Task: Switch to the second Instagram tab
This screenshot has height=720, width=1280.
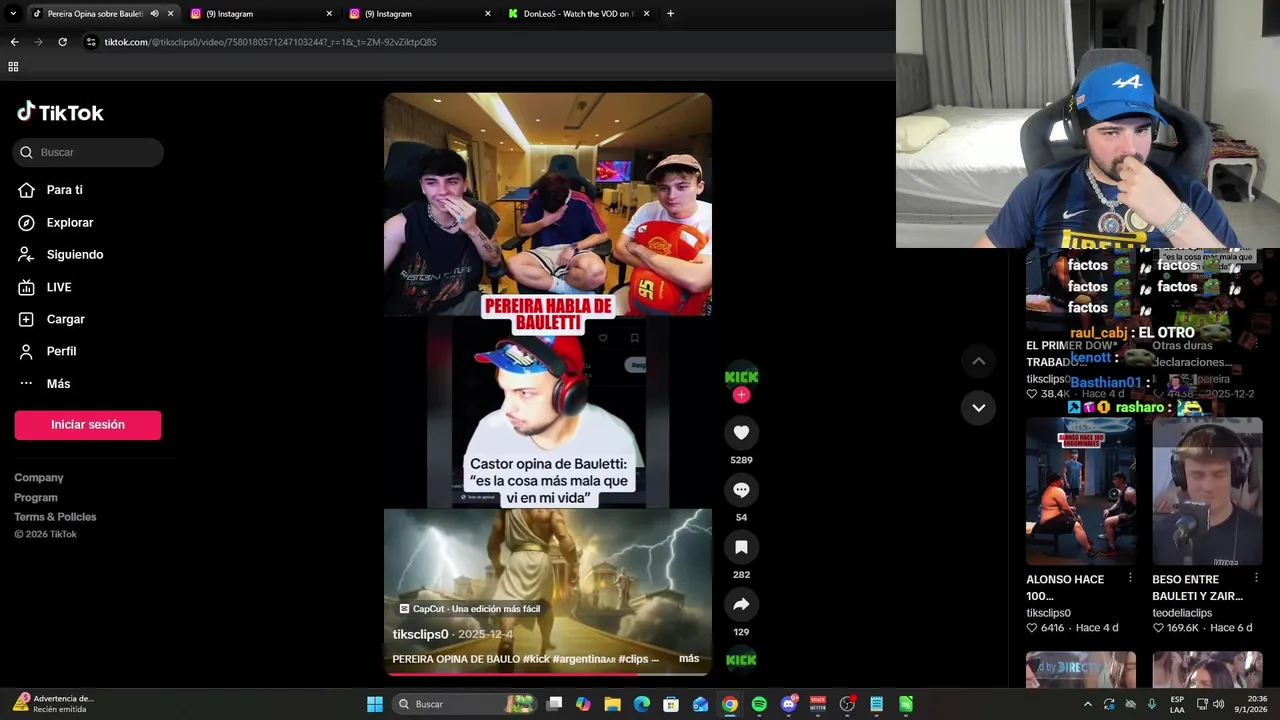Action: tap(420, 14)
